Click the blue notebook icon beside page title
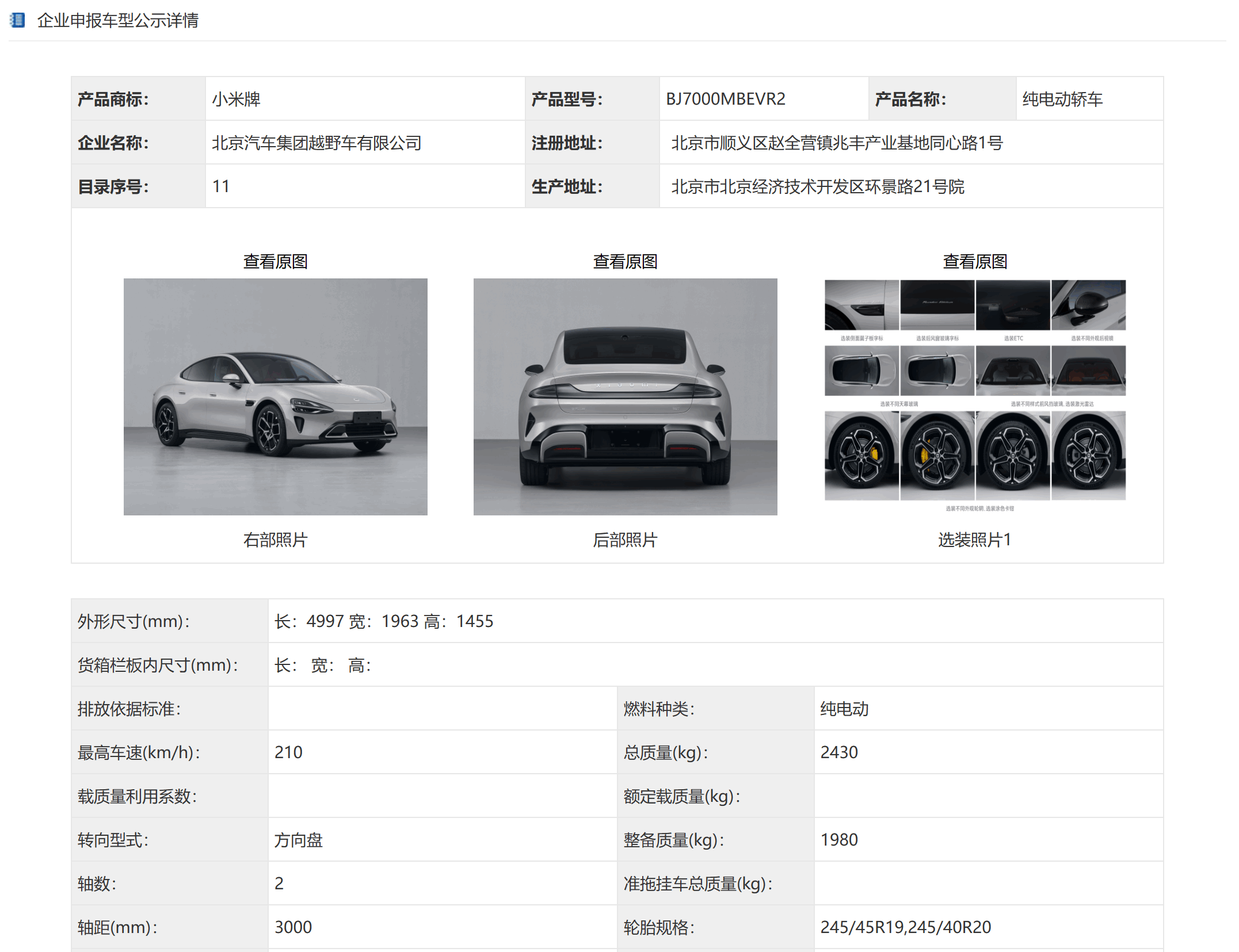Image resolution: width=1239 pixels, height=952 pixels. (x=17, y=20)
